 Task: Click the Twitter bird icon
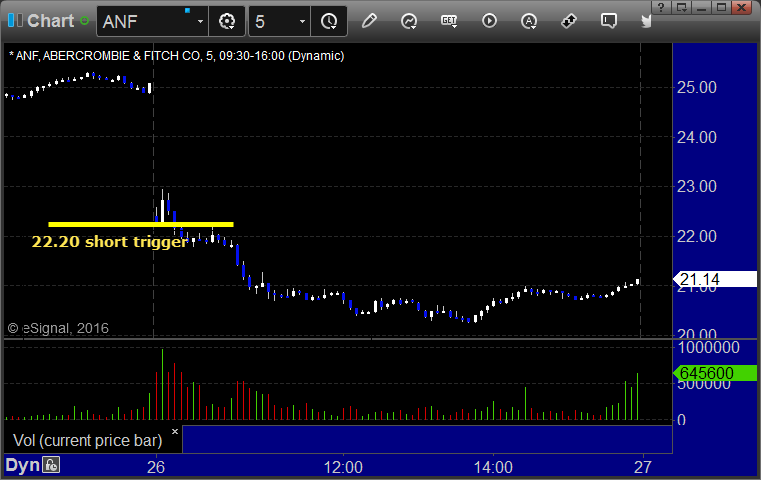[646, 21]
